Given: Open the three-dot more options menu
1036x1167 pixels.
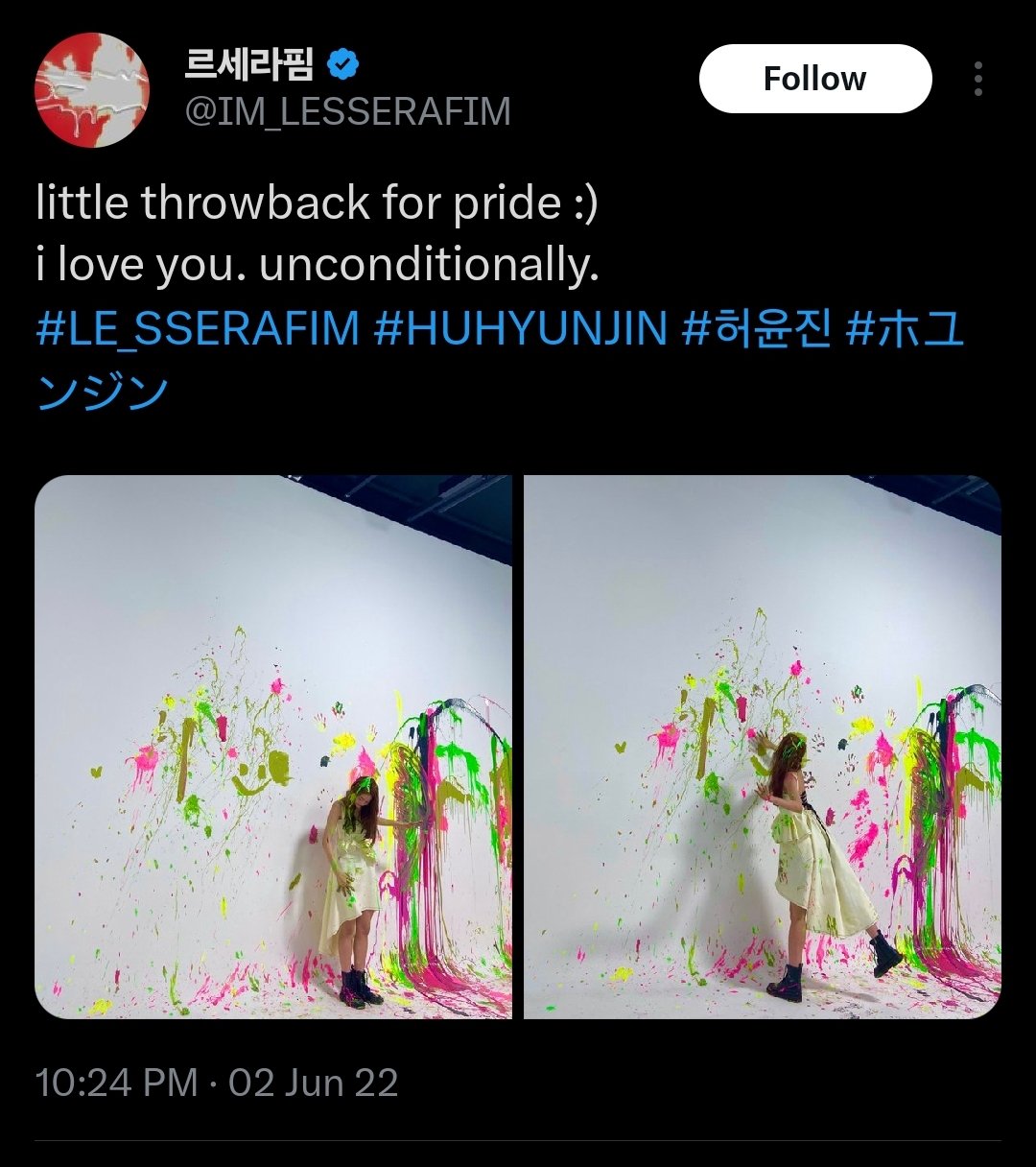Looking at the screenshot, I should pyautogui.click(x=977, y=79).
